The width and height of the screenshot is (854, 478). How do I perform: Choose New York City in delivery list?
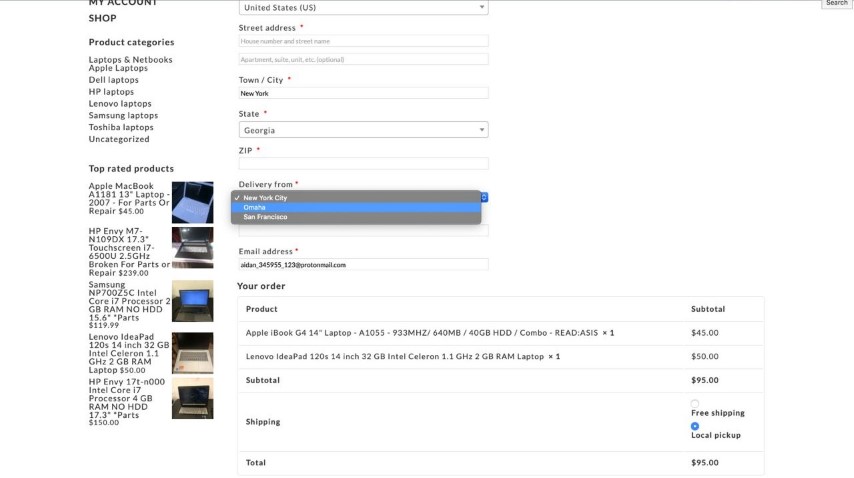point(356,198)
